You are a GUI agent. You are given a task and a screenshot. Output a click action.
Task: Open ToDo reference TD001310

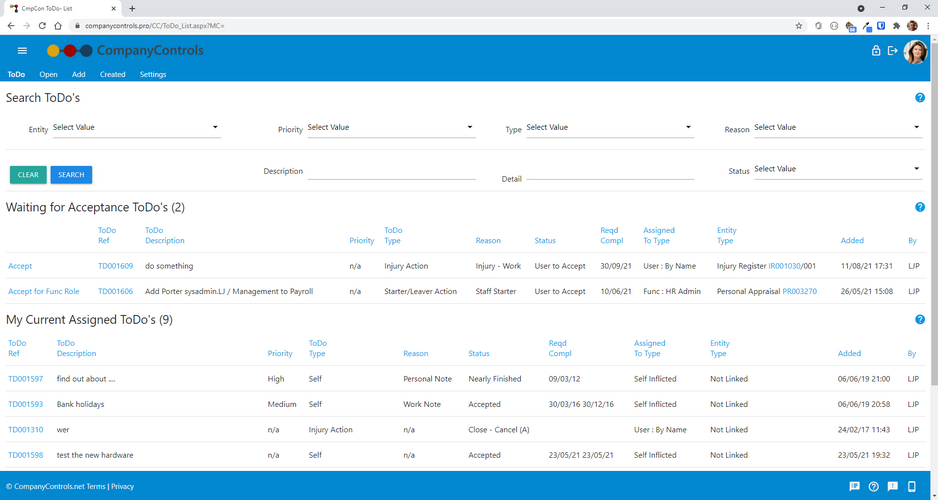(x=26, y=429)
